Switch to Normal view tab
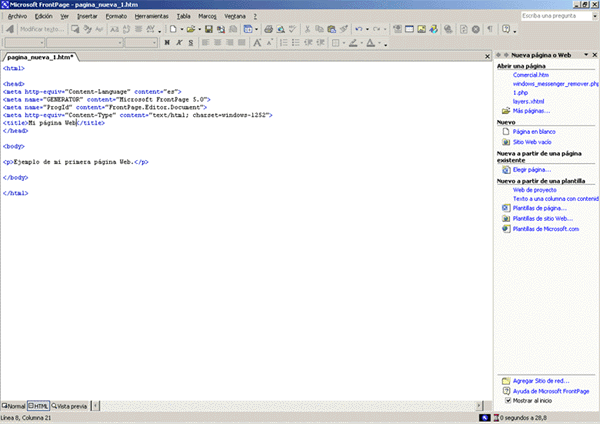Viewport: 600px width, 424px height. pos(14,406)
